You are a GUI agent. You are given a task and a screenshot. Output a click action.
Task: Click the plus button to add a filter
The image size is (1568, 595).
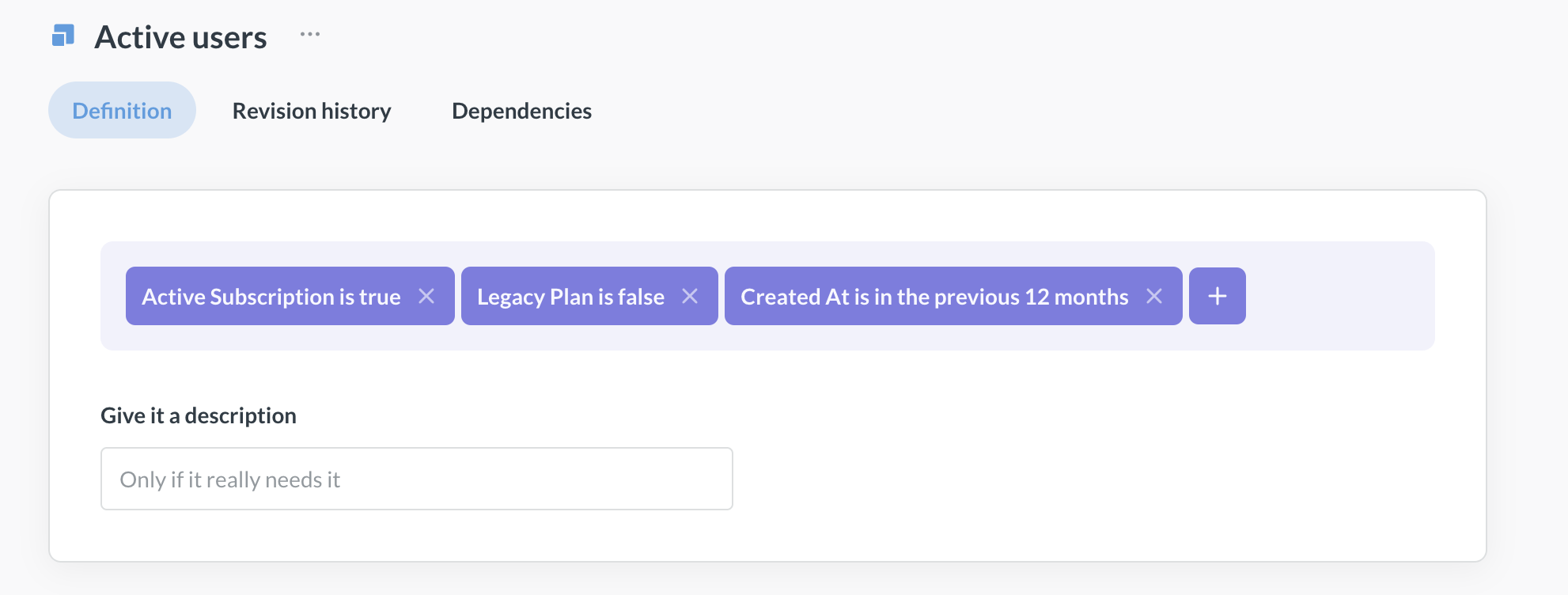pyautogui.click(x=1217, y=296)
